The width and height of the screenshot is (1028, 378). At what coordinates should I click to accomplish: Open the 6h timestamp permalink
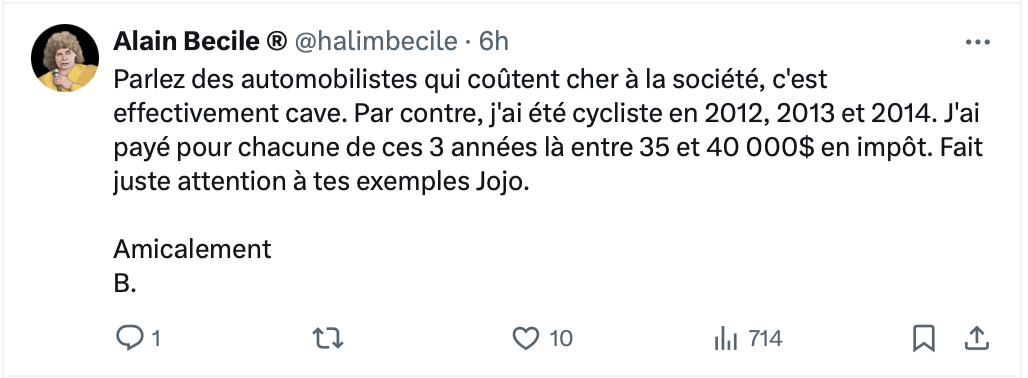click(x=494, y=41)
